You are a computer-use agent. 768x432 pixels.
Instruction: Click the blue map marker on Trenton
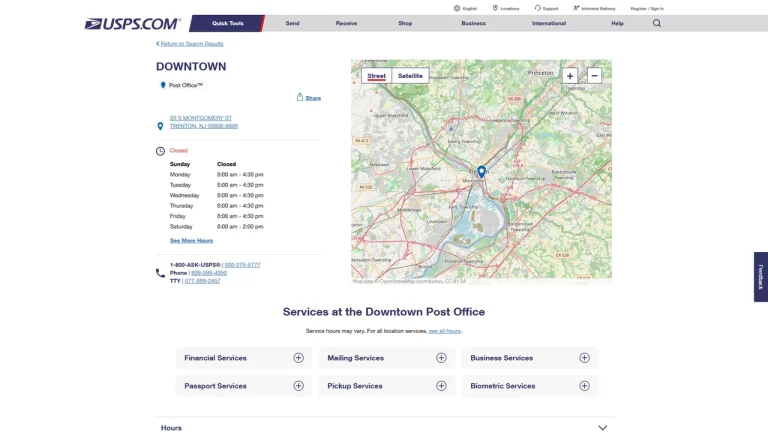[481, 171]
